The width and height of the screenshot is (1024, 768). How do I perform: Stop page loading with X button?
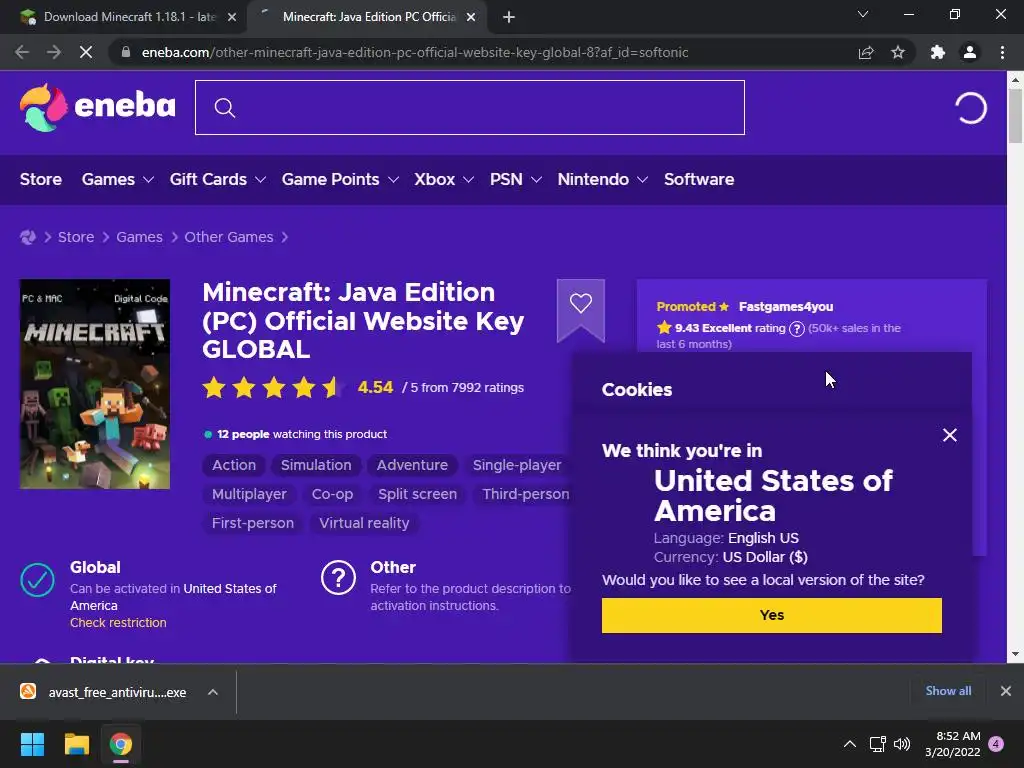click(86, 52)
